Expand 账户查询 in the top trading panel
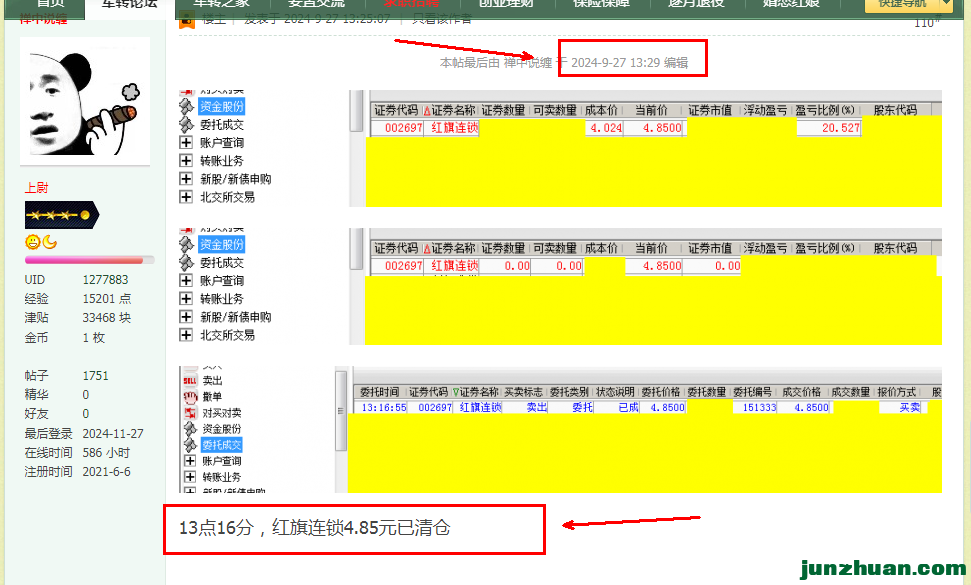The height and width of the screenshot is (585, 971). (186, 142)
